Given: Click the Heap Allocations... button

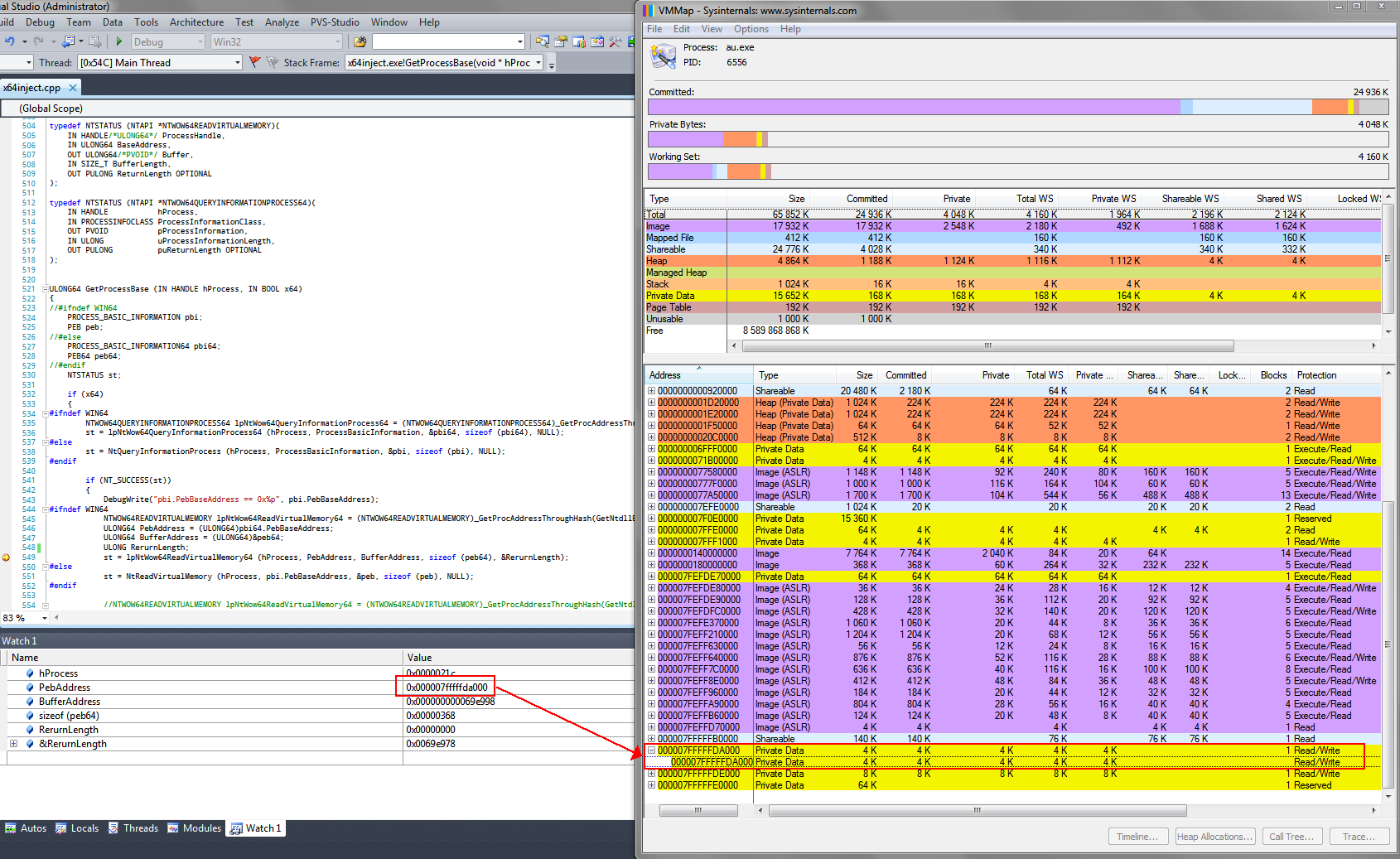Looking at the screenshot, I should (1215, 837).
